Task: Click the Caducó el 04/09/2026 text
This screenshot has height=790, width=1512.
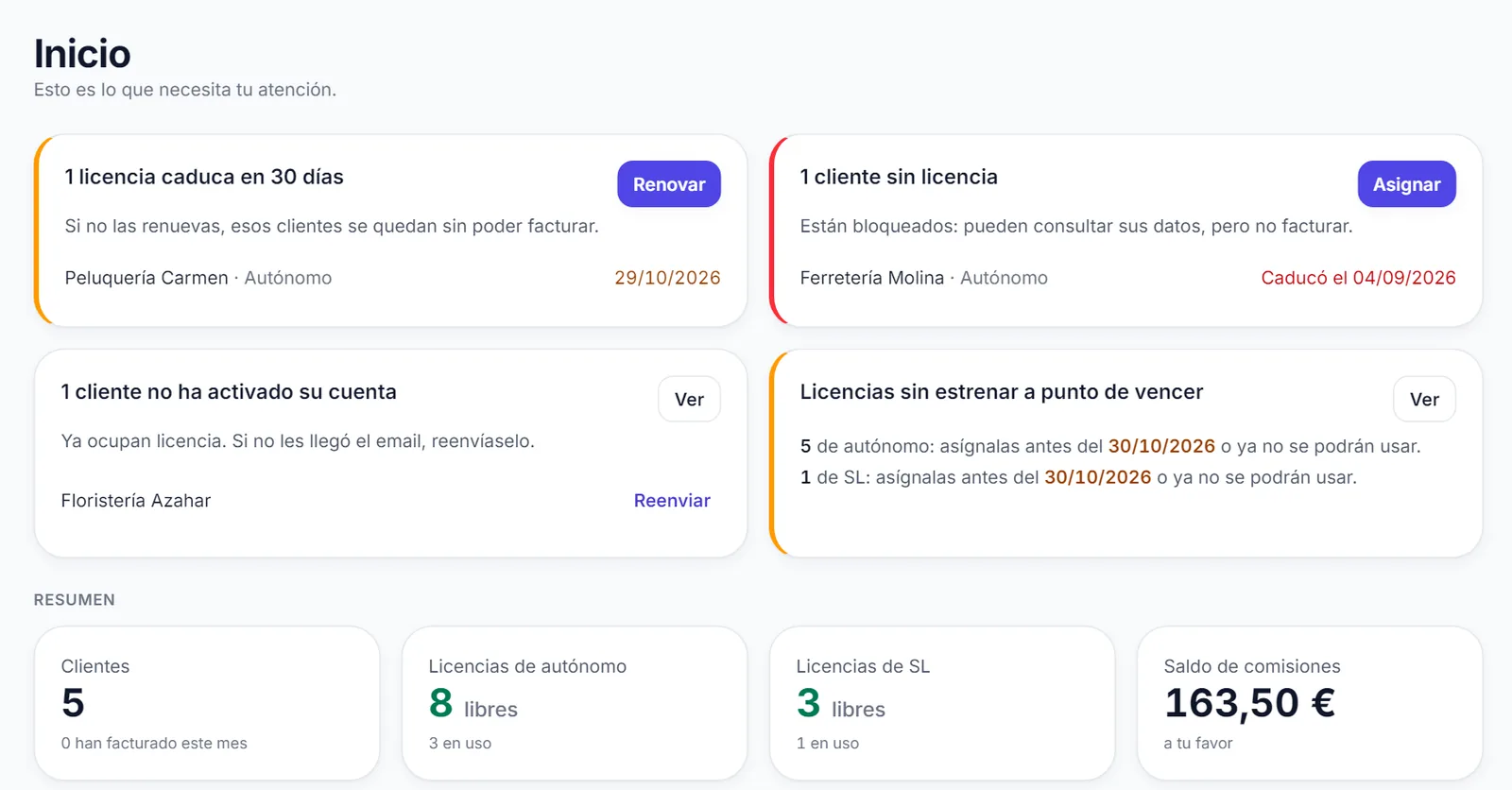Action: pyautogui.click(x=1358, y=278)
